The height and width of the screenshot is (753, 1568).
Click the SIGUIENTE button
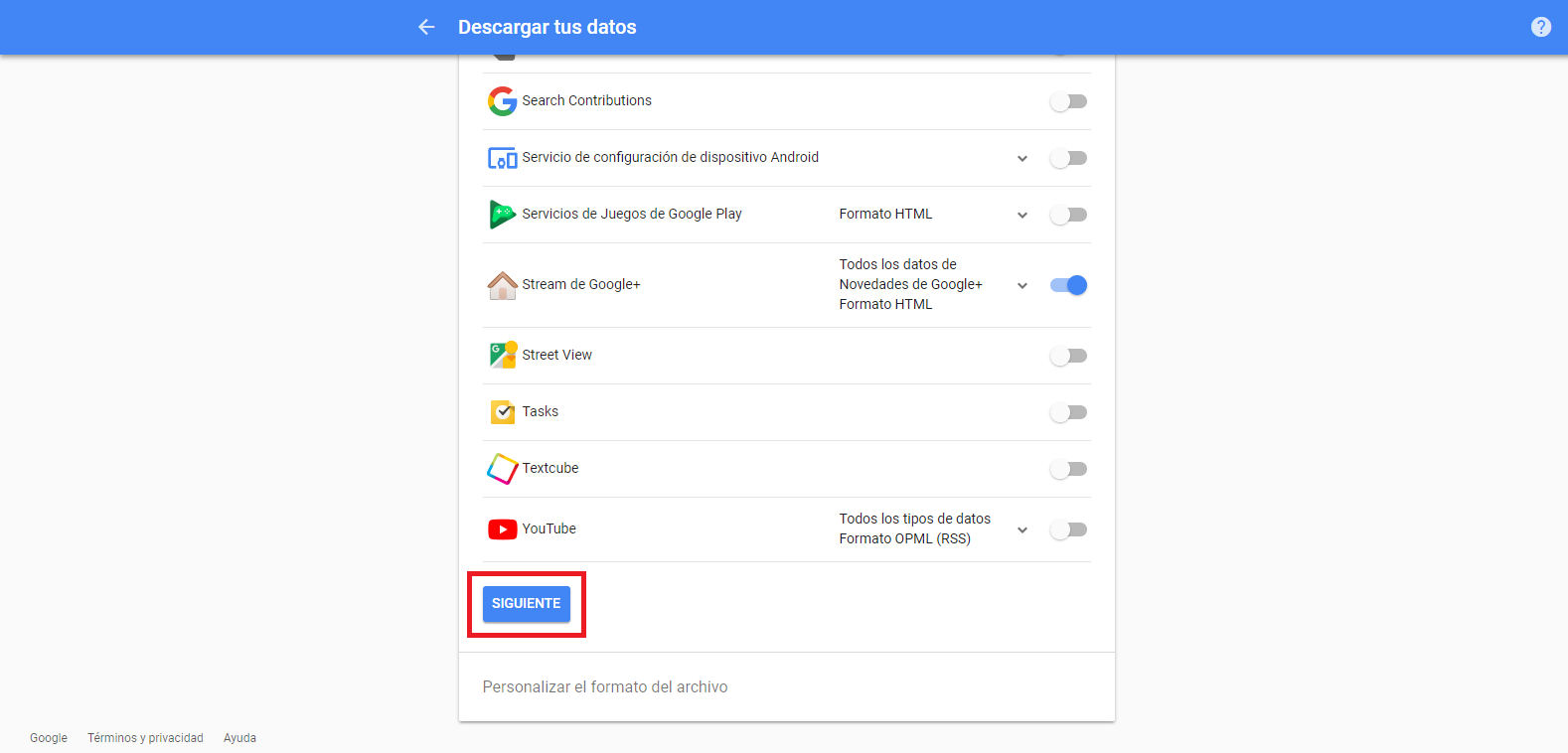pyautogui.click(x=527, y=604)
